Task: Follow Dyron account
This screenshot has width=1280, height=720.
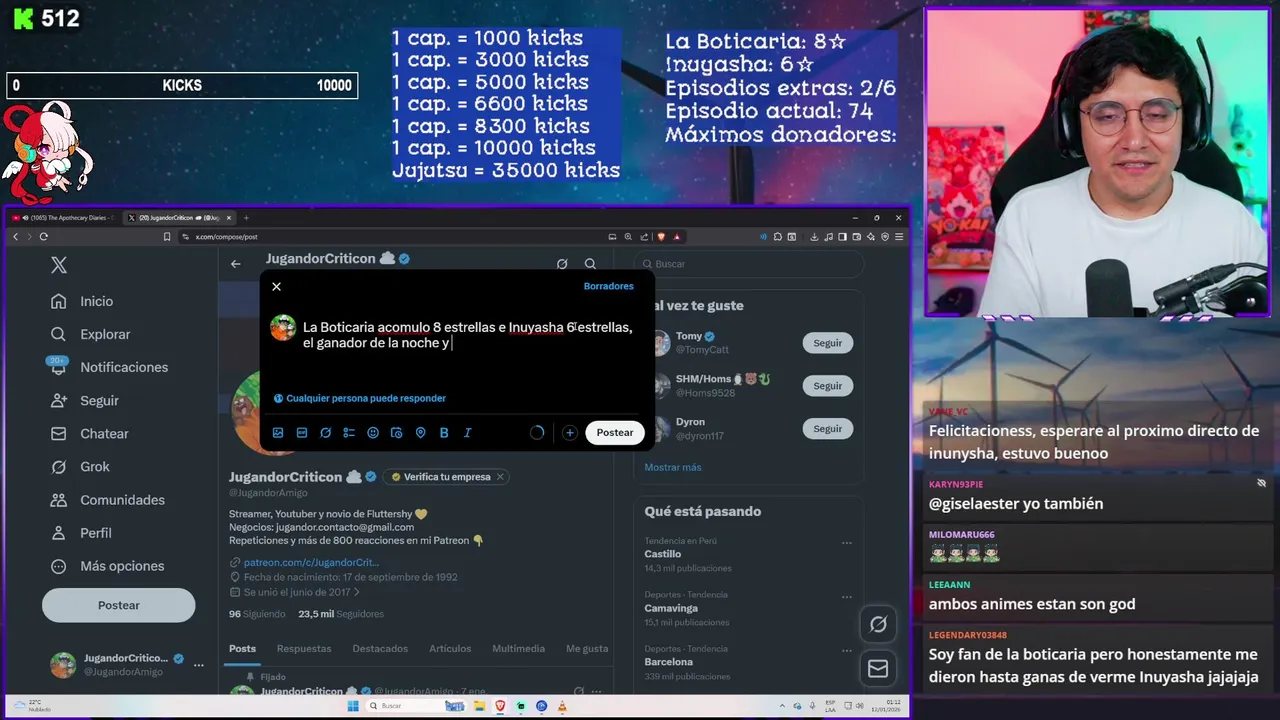Action: coord(827,429)
